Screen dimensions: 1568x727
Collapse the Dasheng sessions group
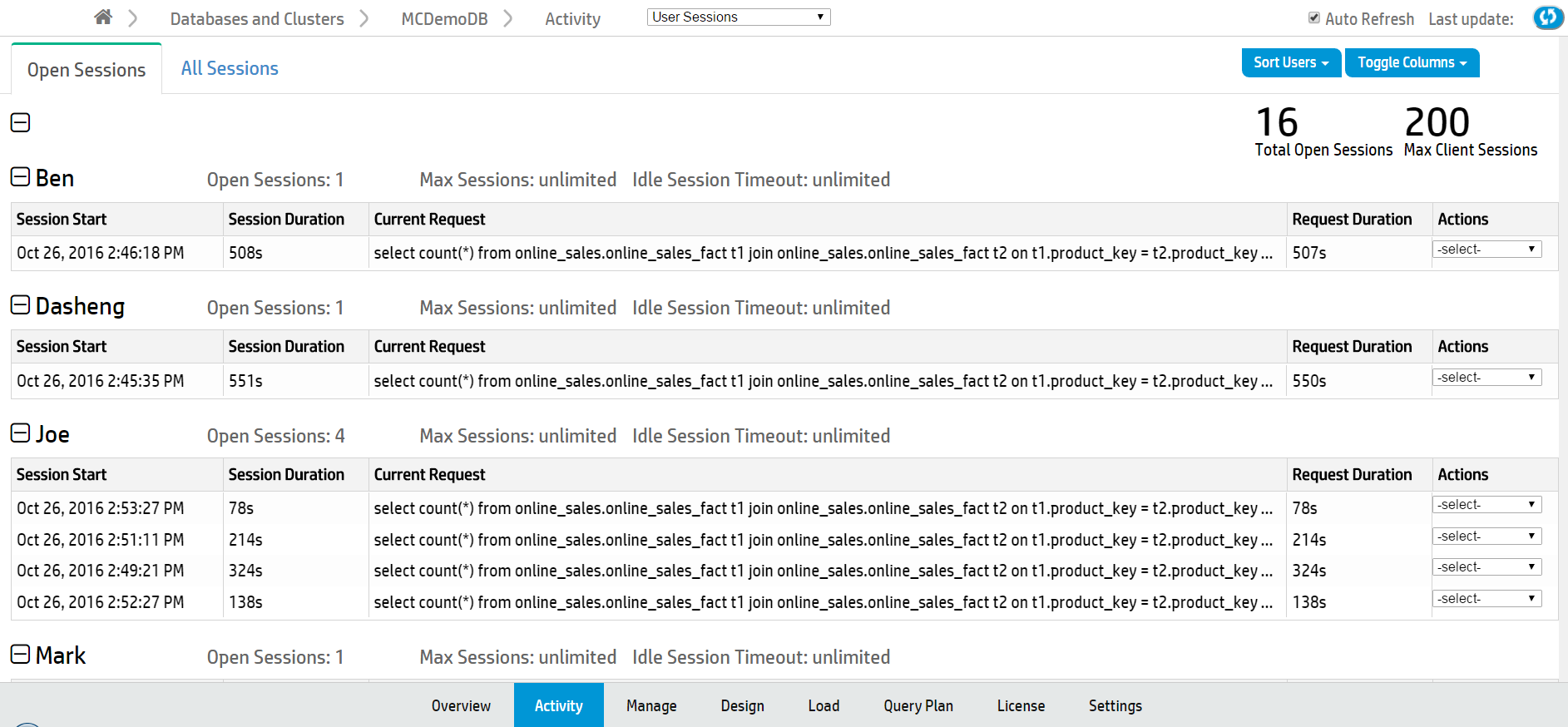coord(20,305)
